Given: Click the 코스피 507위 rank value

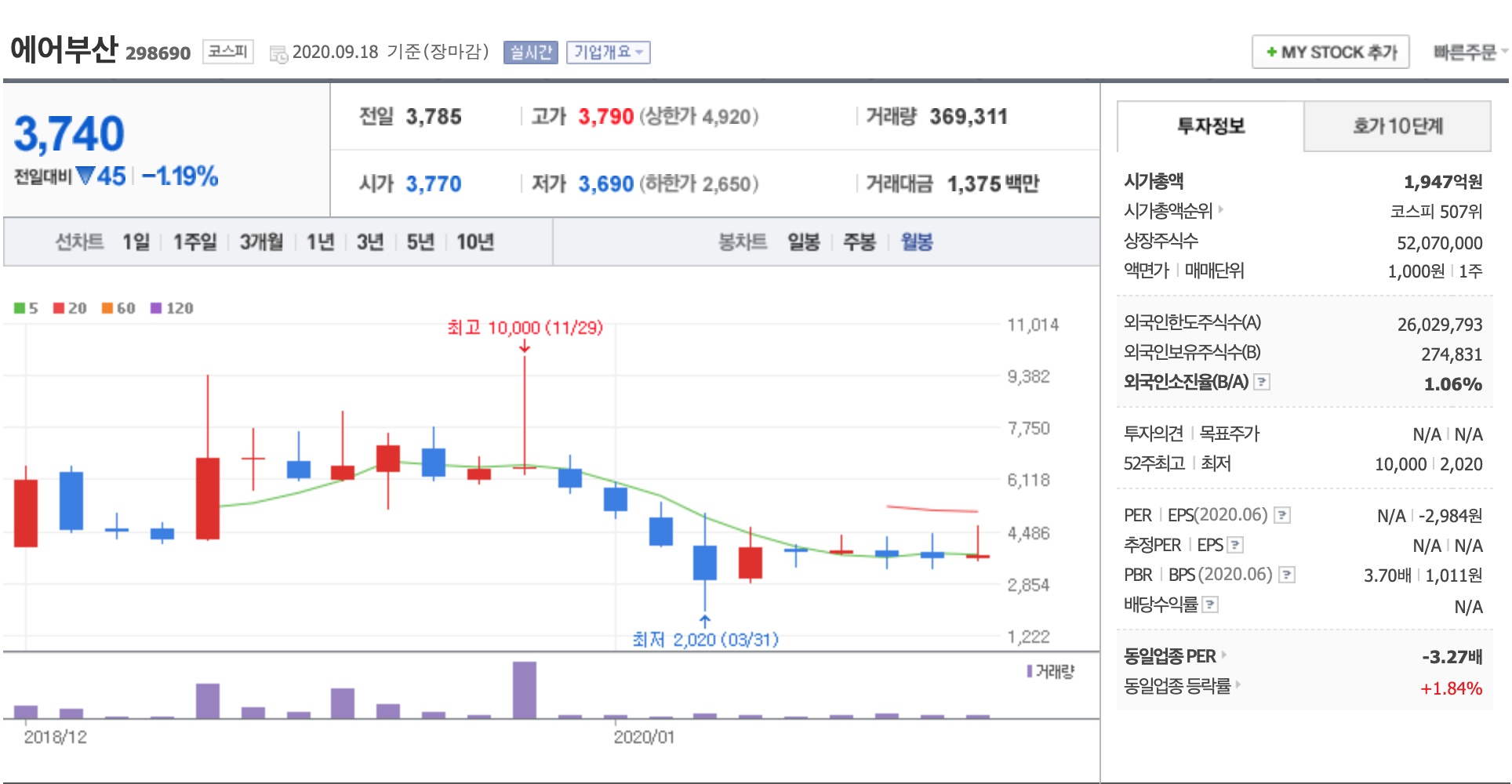Looking at the screenshot, I should [1437, 212].
